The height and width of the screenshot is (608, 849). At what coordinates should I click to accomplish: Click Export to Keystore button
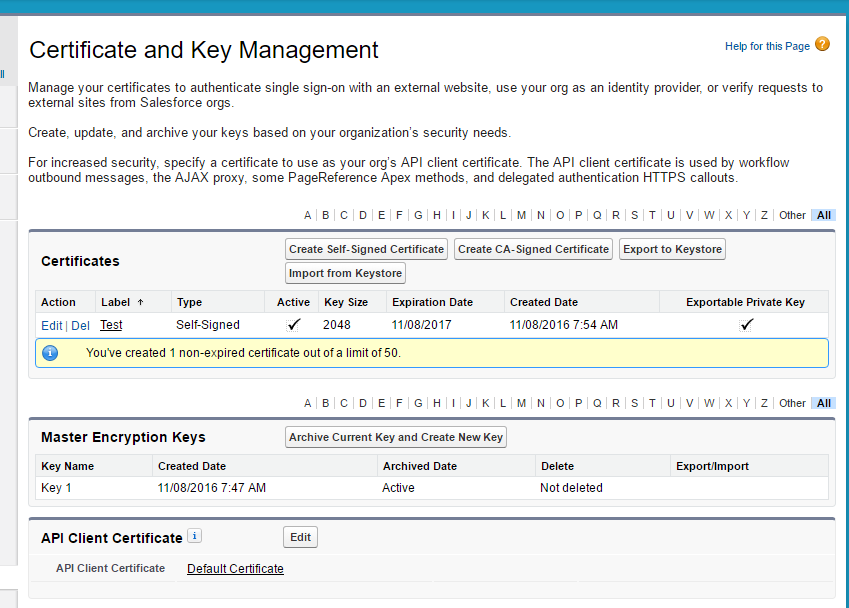[672, 249]
